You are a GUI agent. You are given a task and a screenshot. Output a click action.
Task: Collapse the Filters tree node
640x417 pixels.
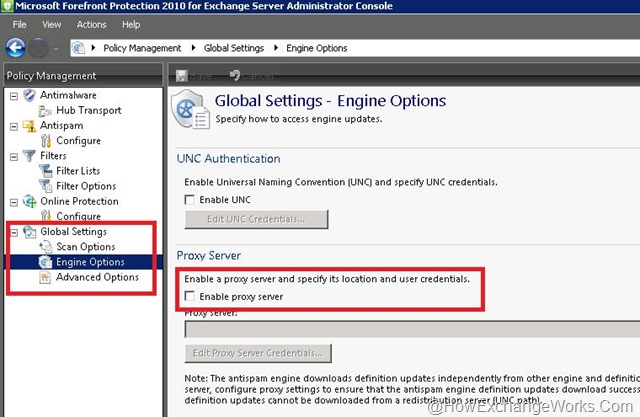pyautogui.click(x=13, y=156)
